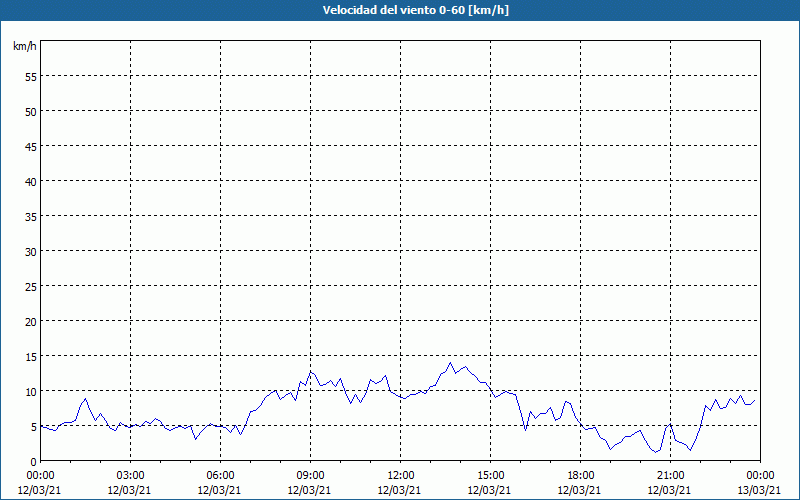Image resolution: width=800 pixels, height=500 pixels.
Task: Click the 'km/h' axis unit label
Action: [25, 46]
